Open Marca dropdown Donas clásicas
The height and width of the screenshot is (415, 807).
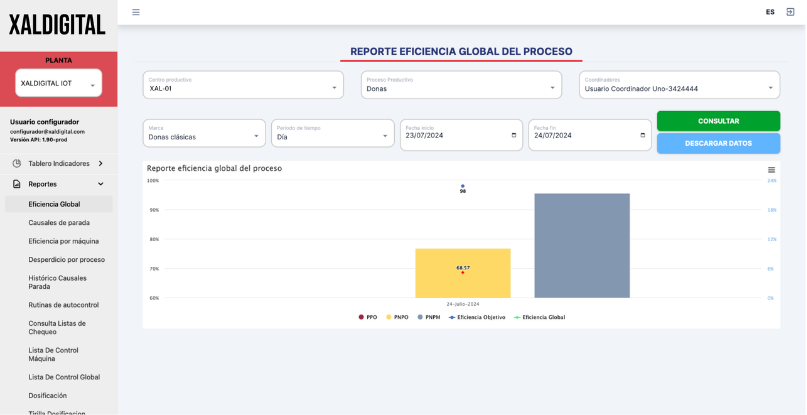pyautogui.click(x=204, y=134)
